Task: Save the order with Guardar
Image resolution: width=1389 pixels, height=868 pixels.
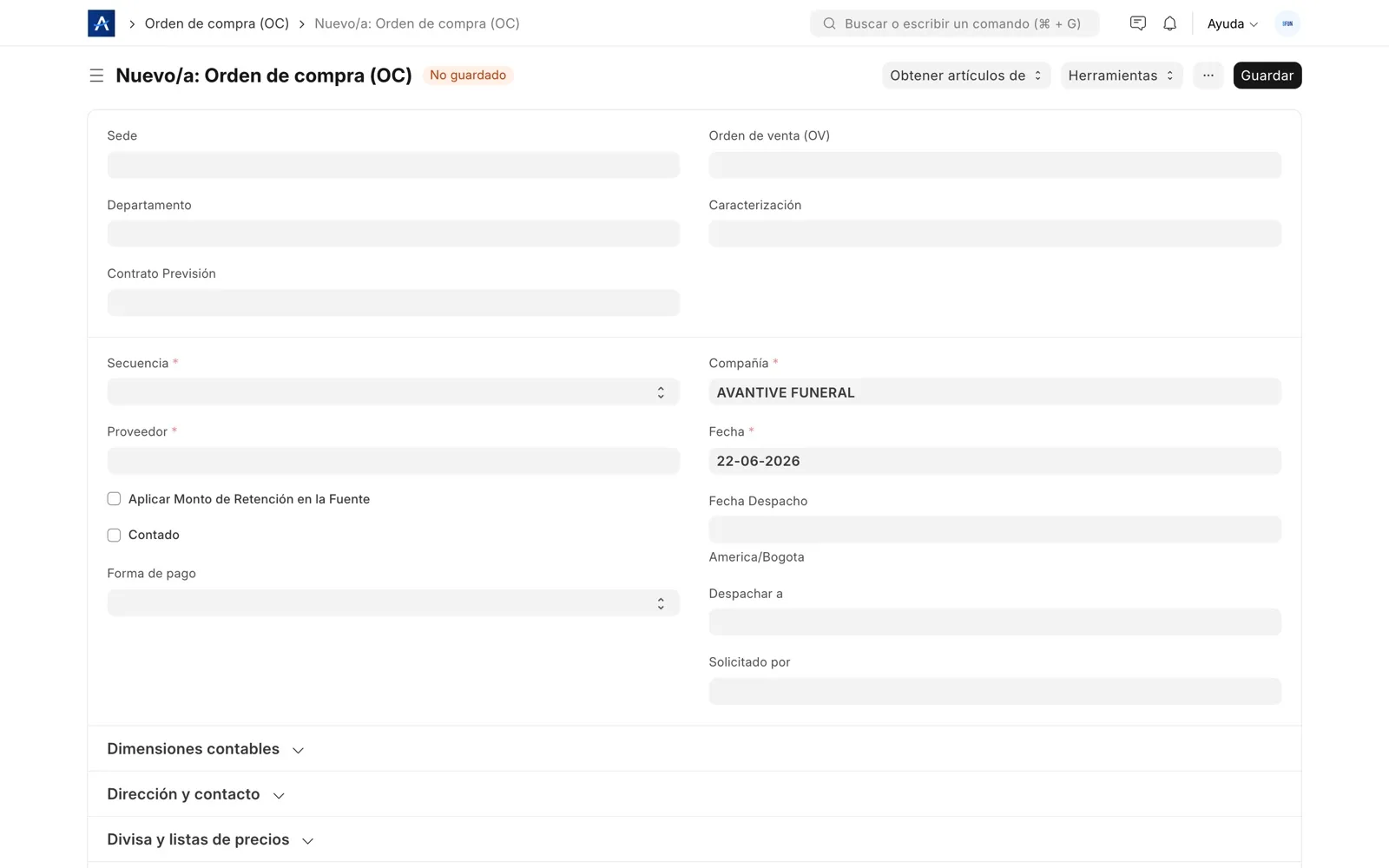Action: click(x=1267, y=76)
